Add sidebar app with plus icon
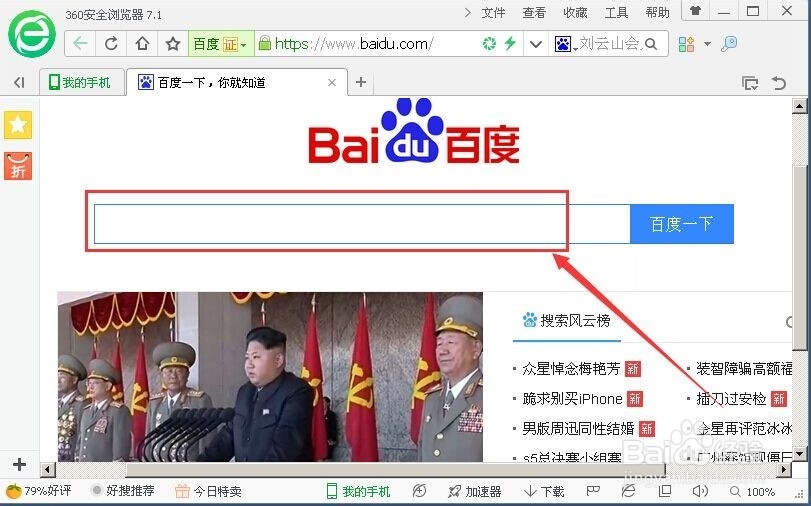Image resolution: width=811 pixels, height=506 pixels. (19, 464)
